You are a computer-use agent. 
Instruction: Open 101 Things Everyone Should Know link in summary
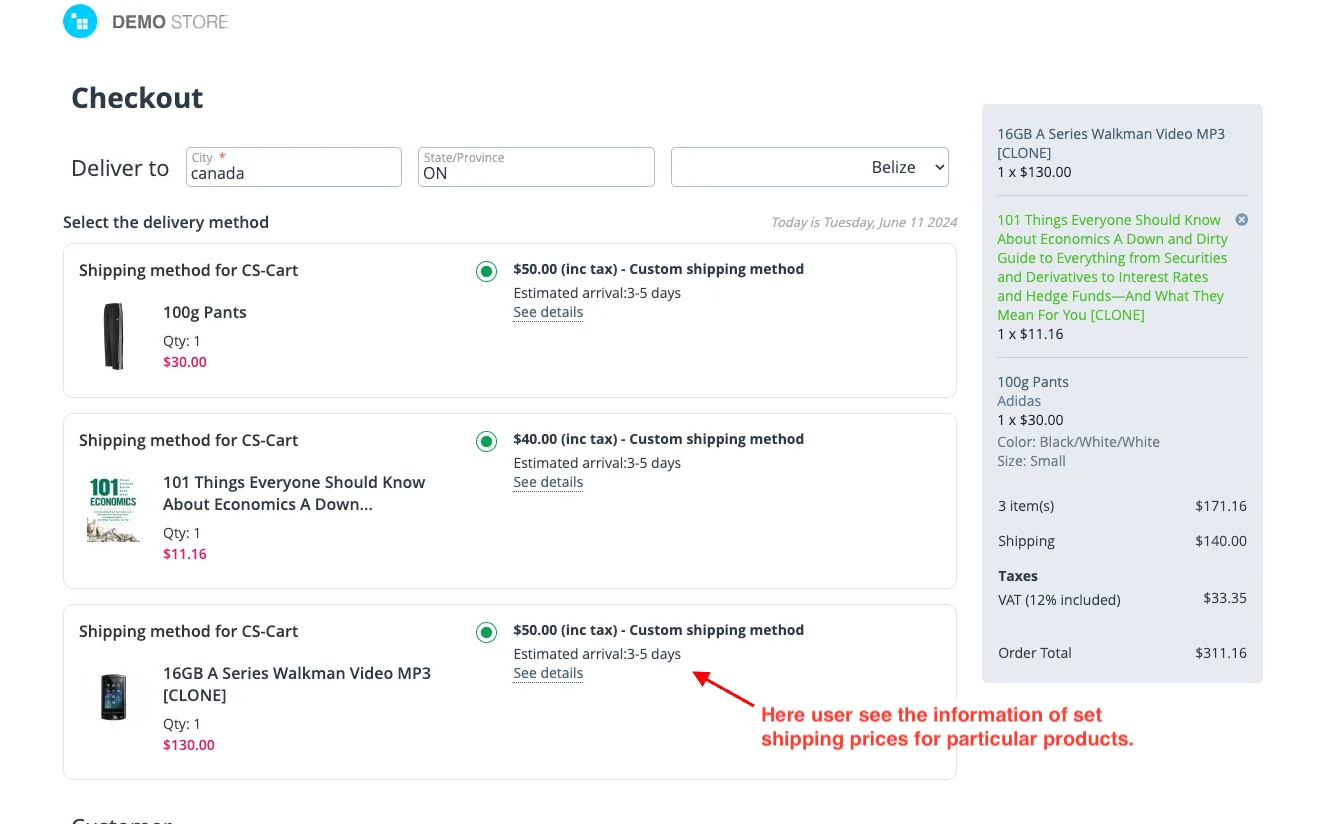[1111, 267]
